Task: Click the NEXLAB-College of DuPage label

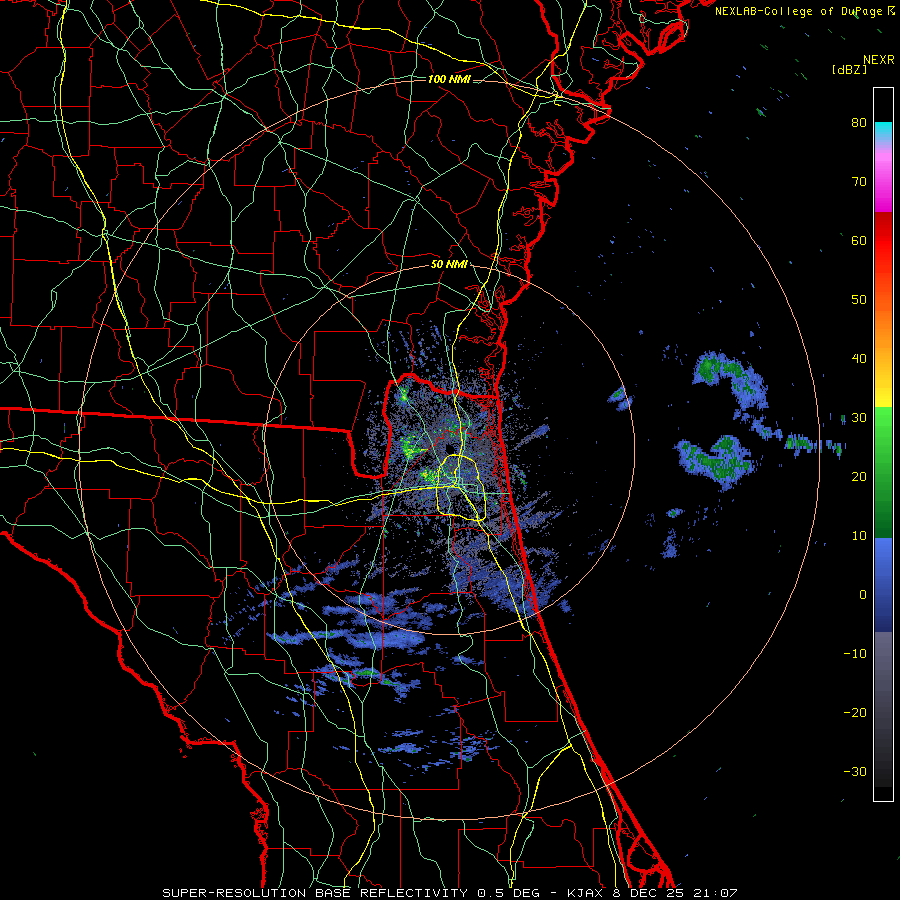Action: [x=799, y=11]
